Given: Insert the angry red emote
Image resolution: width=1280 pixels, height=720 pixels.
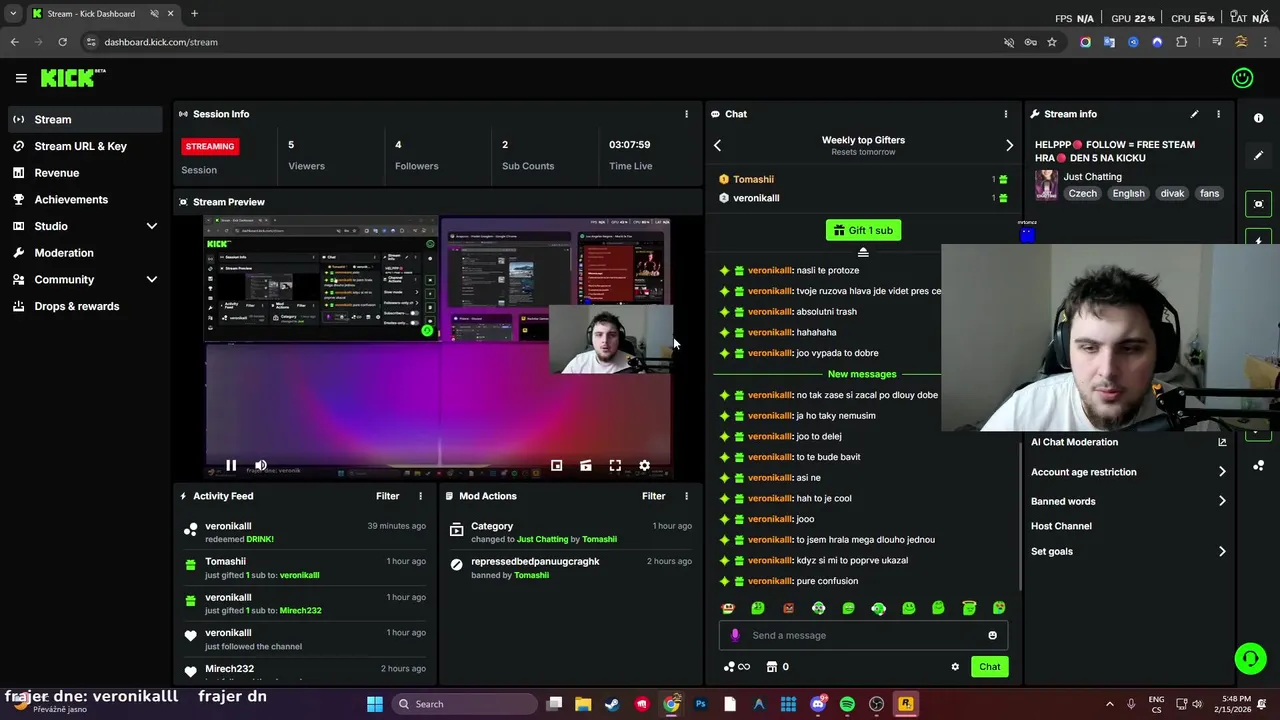Looking at the screenshot, I should point(788,608).
